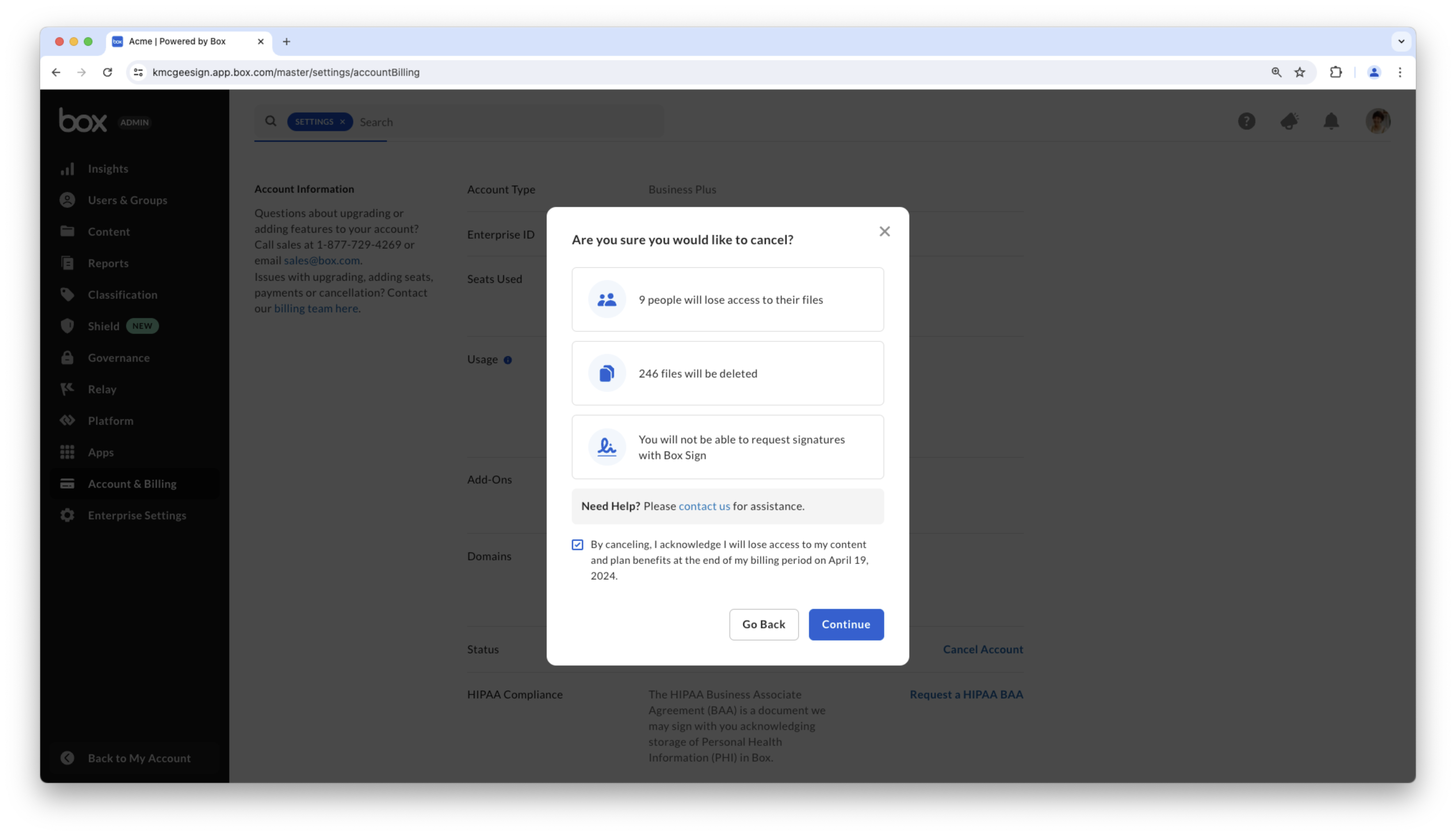Open the Chrome three-dot menu
The height and width of the screenshot is (836, 1456).
point(1399,72)
